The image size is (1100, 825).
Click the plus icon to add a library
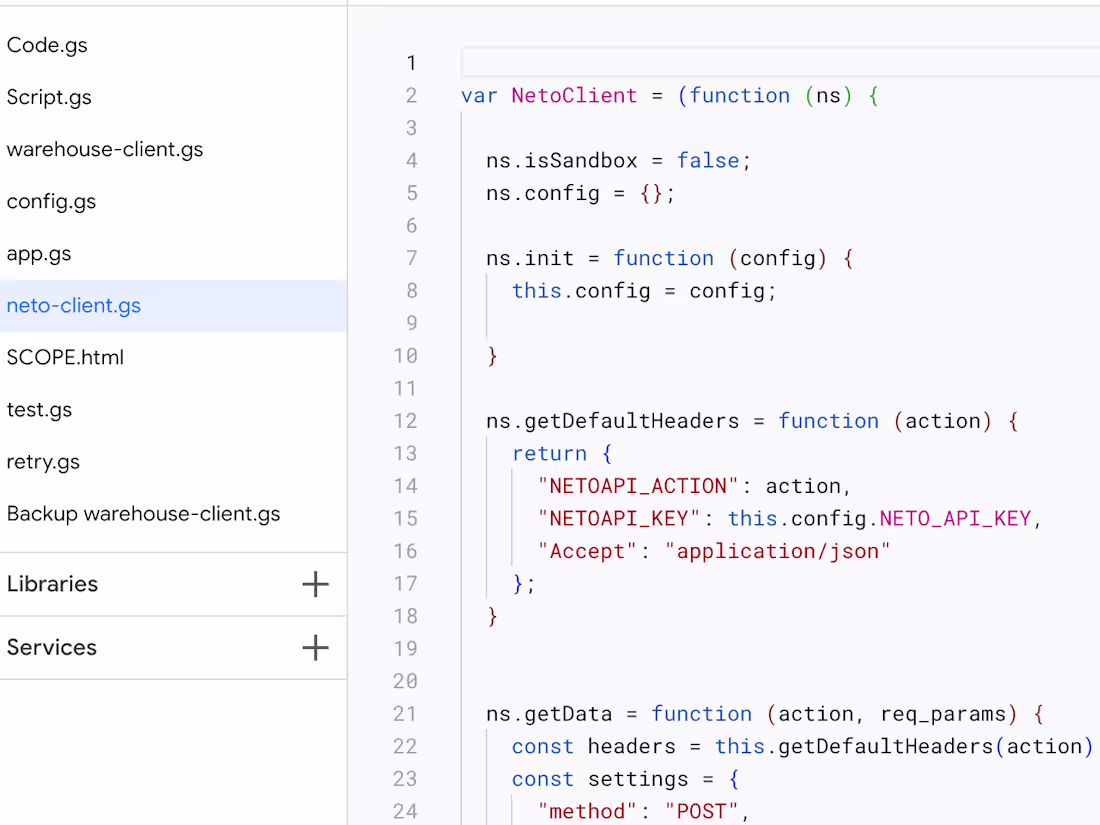(315, 584)
